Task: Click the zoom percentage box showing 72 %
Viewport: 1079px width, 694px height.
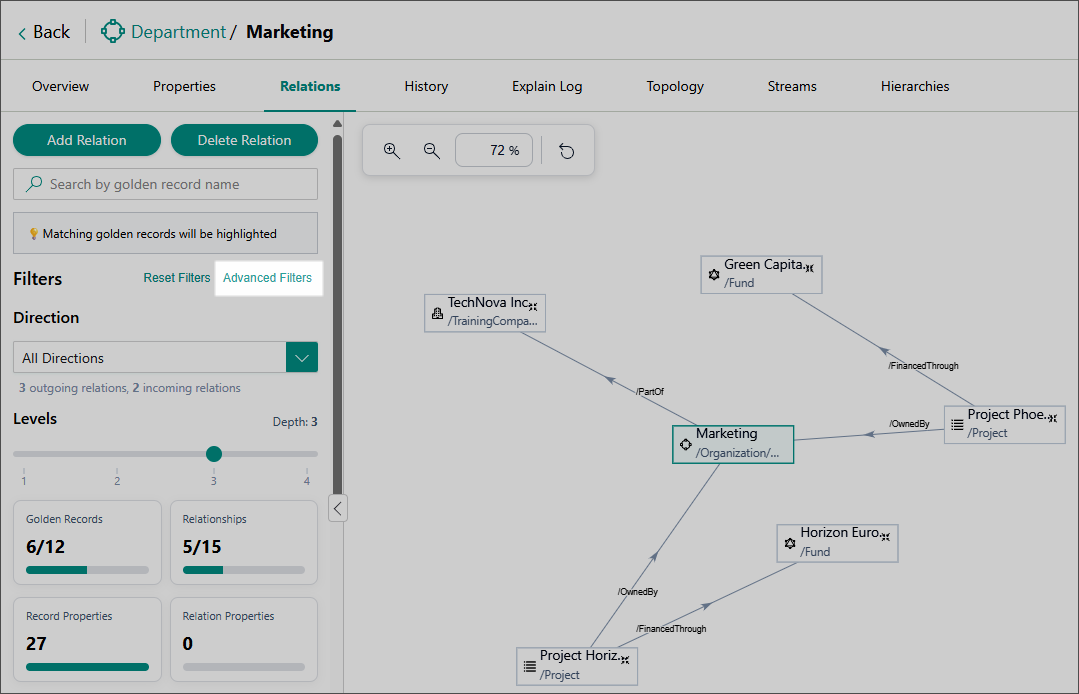Action: [x=494, y=151]
